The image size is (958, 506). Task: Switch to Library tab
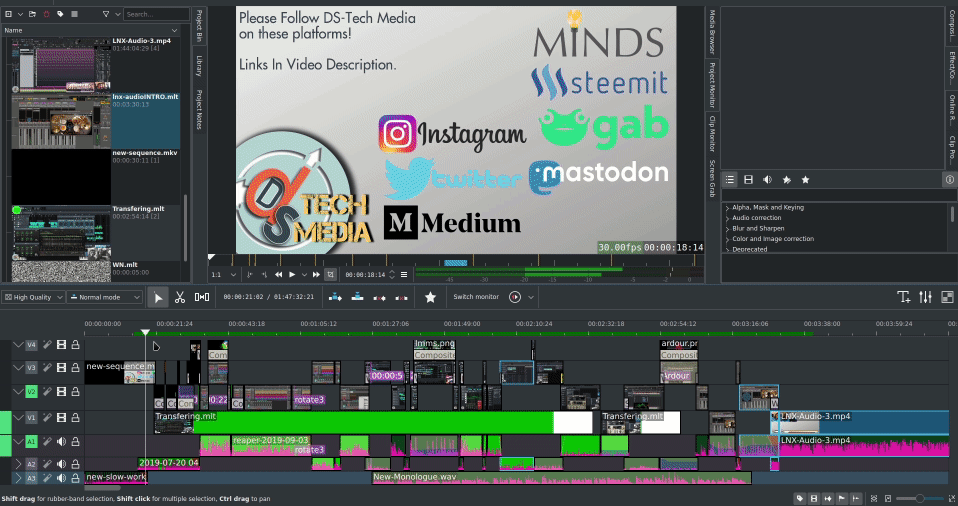click(199, 66)
